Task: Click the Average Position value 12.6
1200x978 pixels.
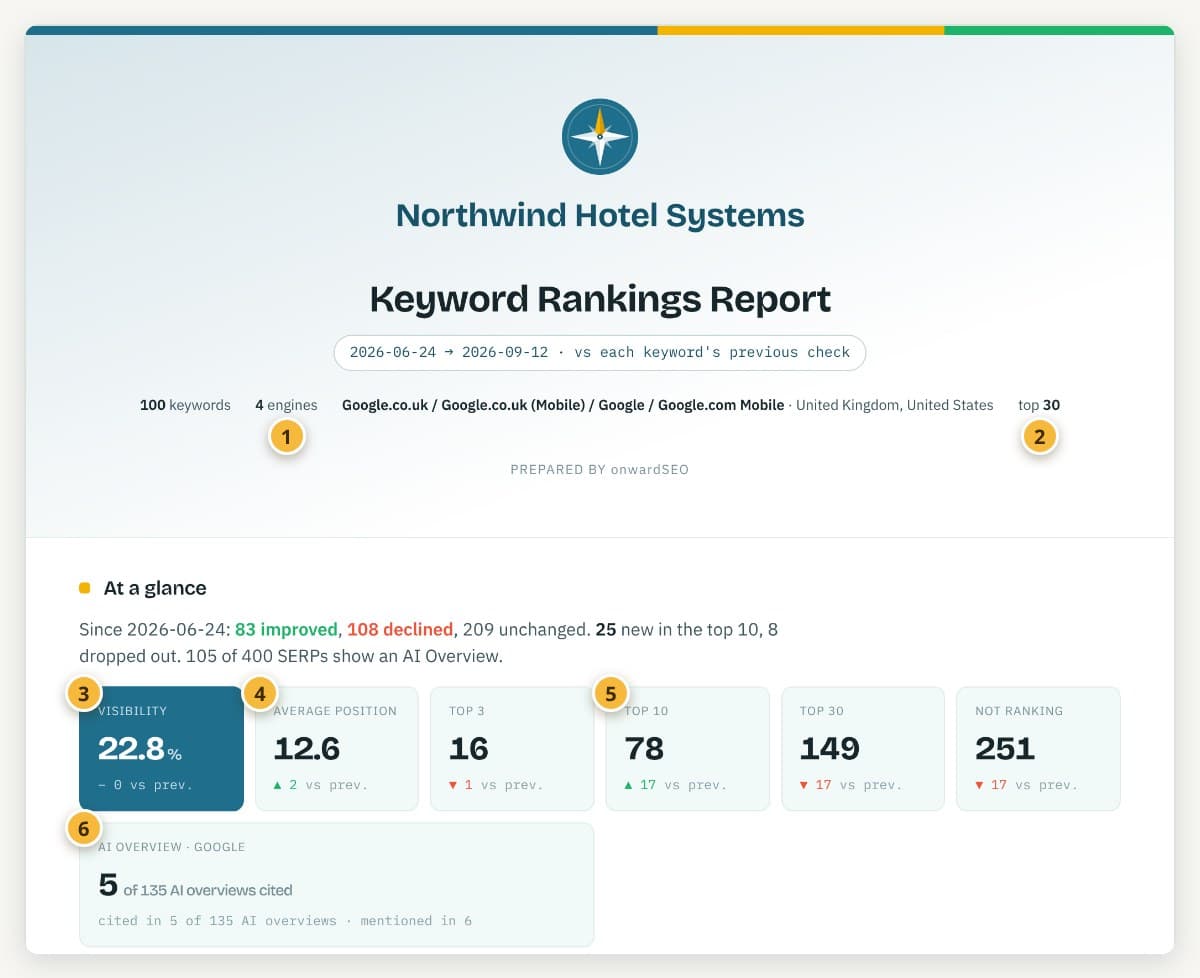Action: (x=306, y=748)
